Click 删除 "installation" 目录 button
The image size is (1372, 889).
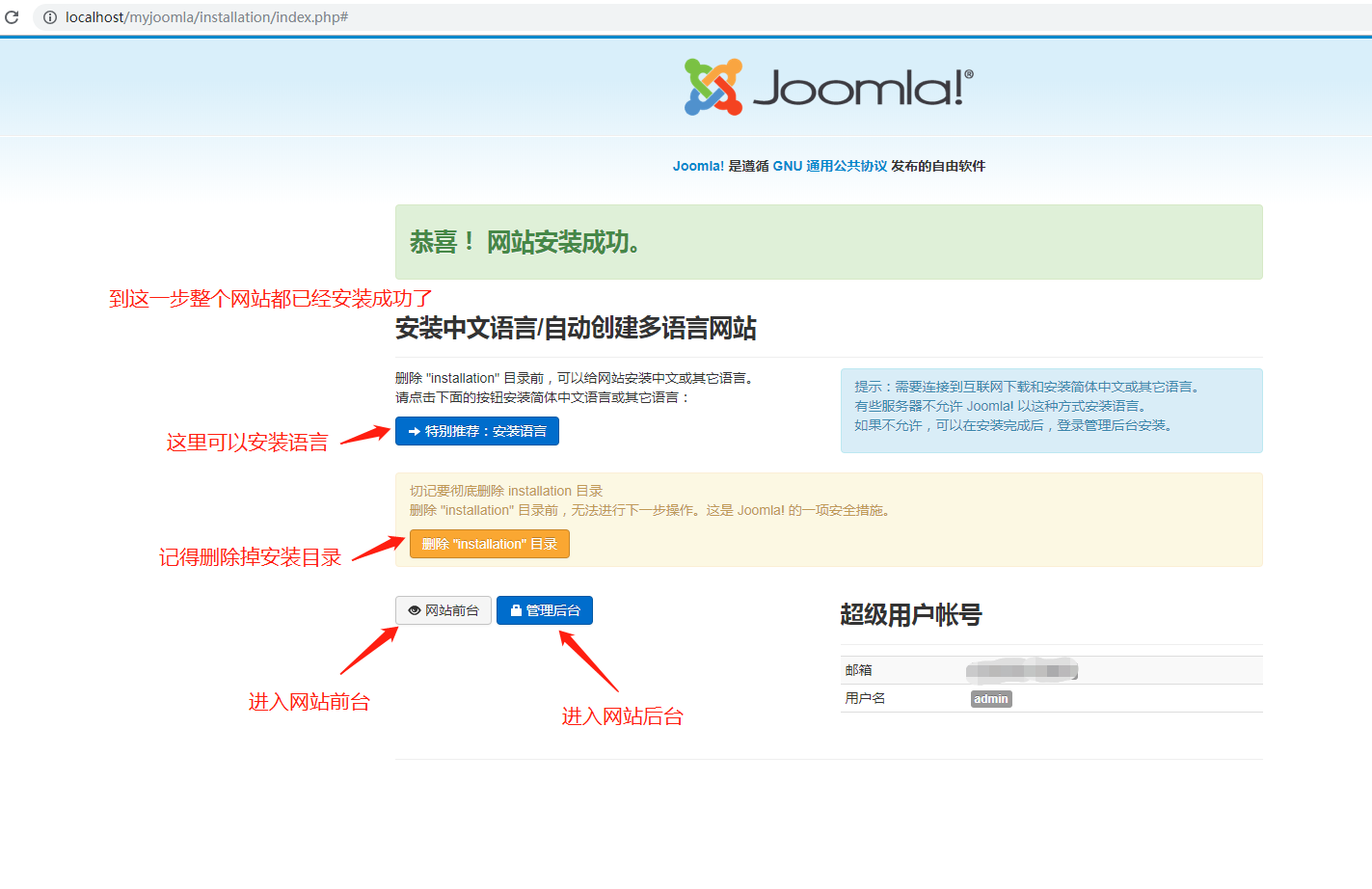490,544
